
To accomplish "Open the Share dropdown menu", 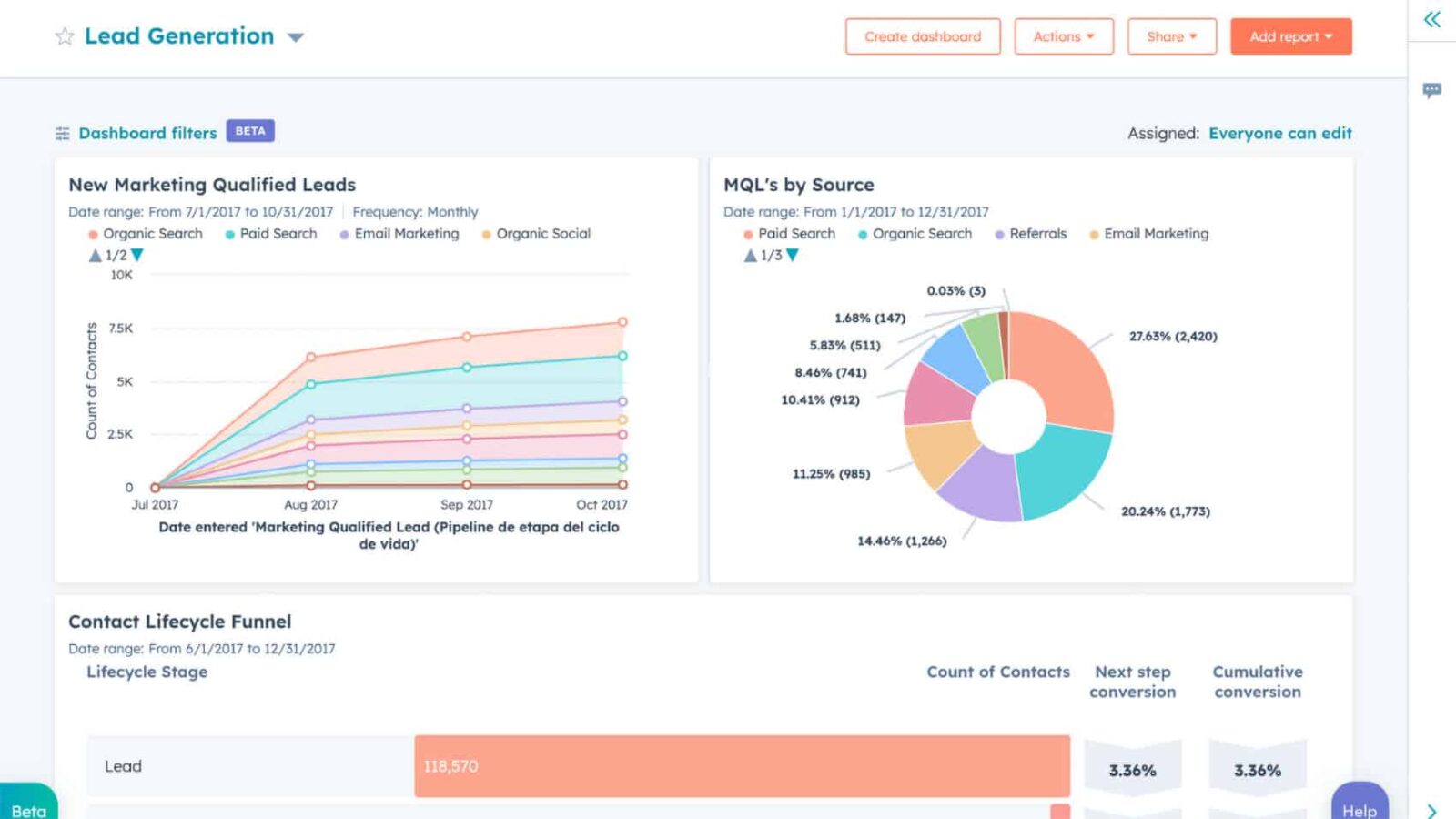I will 1172,36.
